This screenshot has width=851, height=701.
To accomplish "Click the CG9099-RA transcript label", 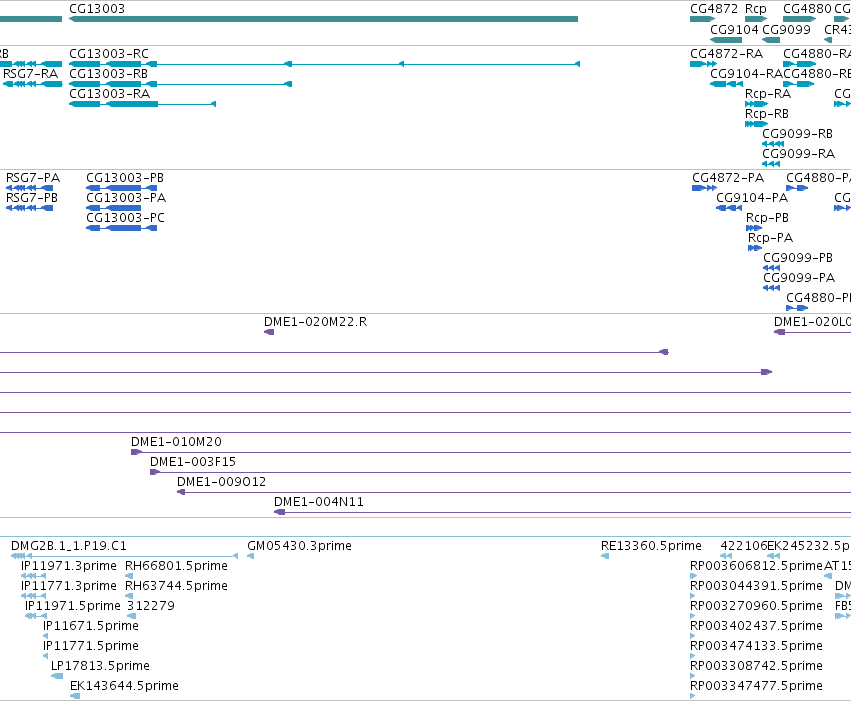I will coord(798,154).
